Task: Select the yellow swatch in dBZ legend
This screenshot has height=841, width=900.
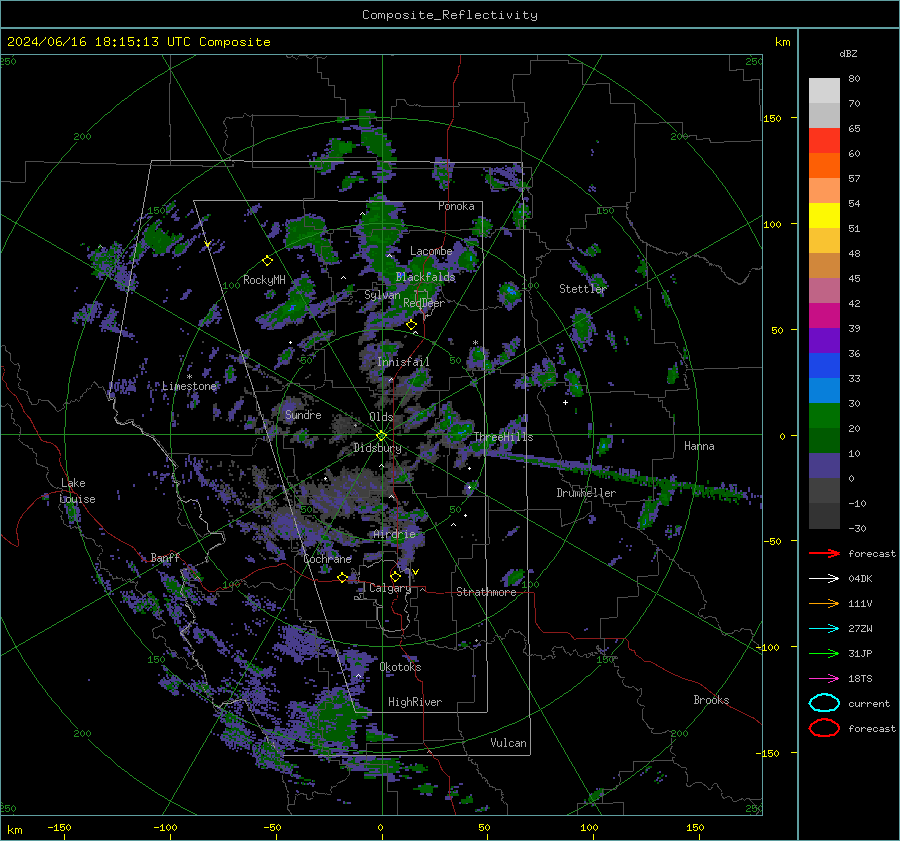Action: (x=824, y=215)
